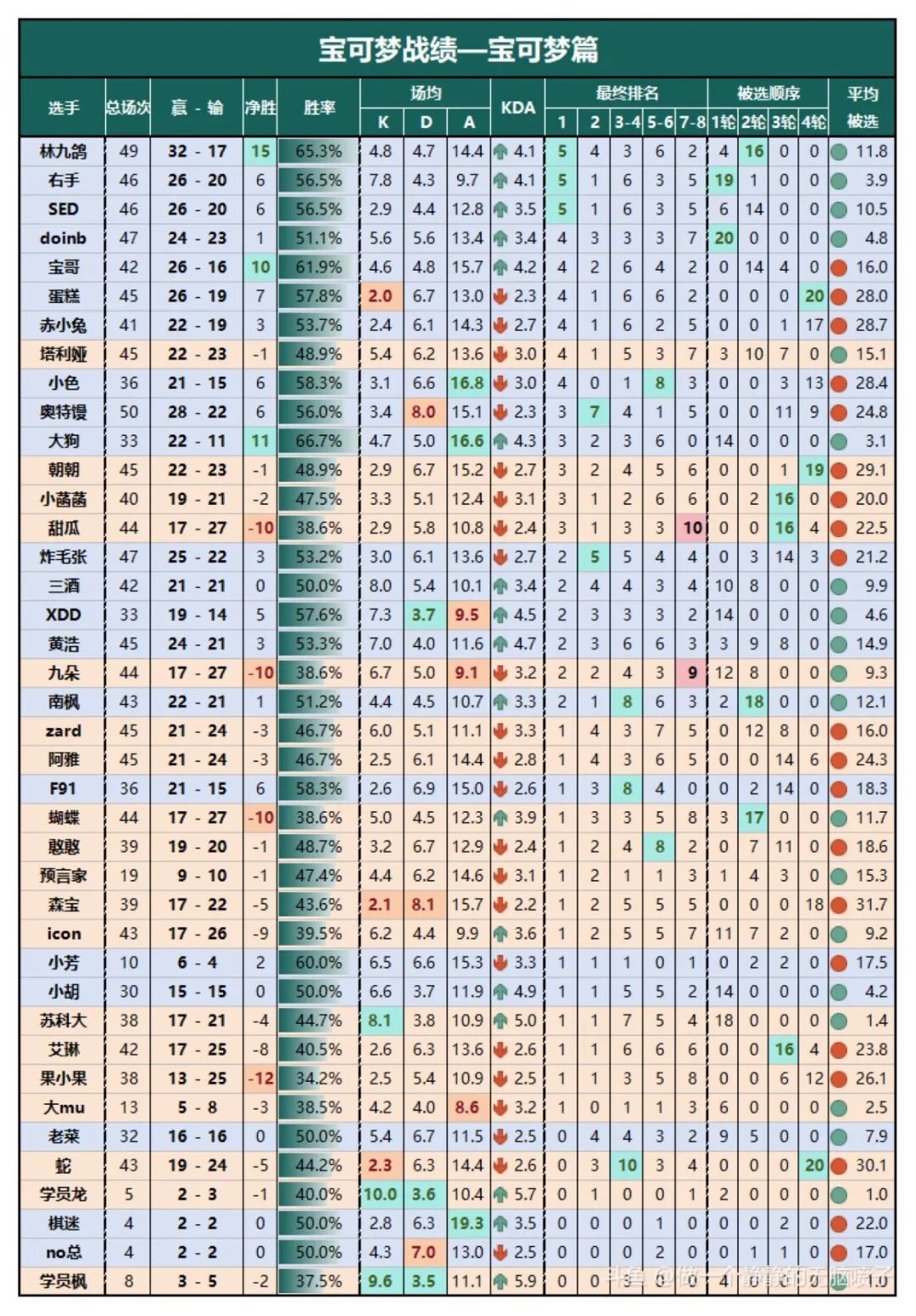This screenshot has width=916, height=1316.
Task: Click the 4轮 pick order sub-header
Action: tap(814, 122)
